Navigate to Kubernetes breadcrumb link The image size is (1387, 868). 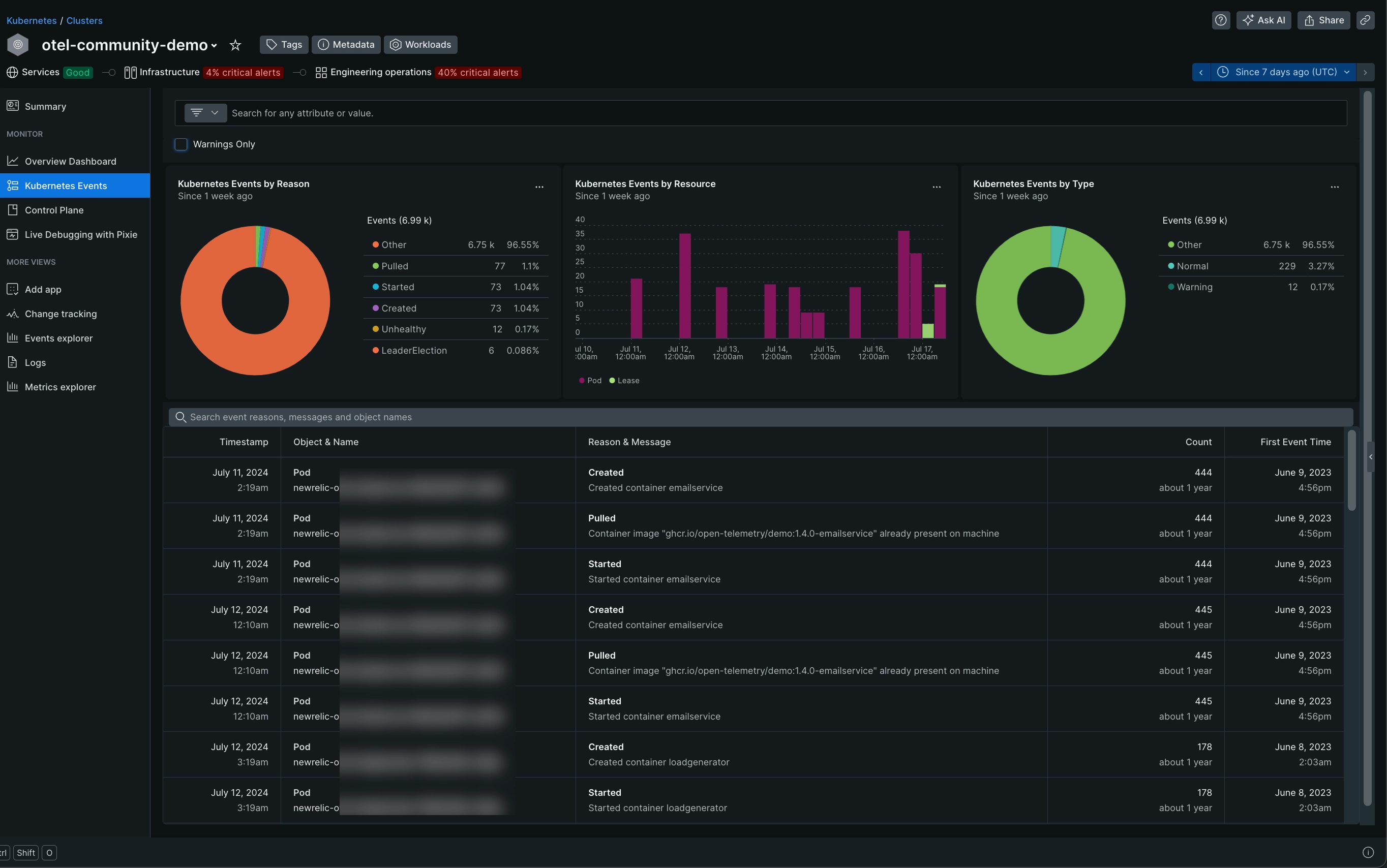click(x=32, y=21)
